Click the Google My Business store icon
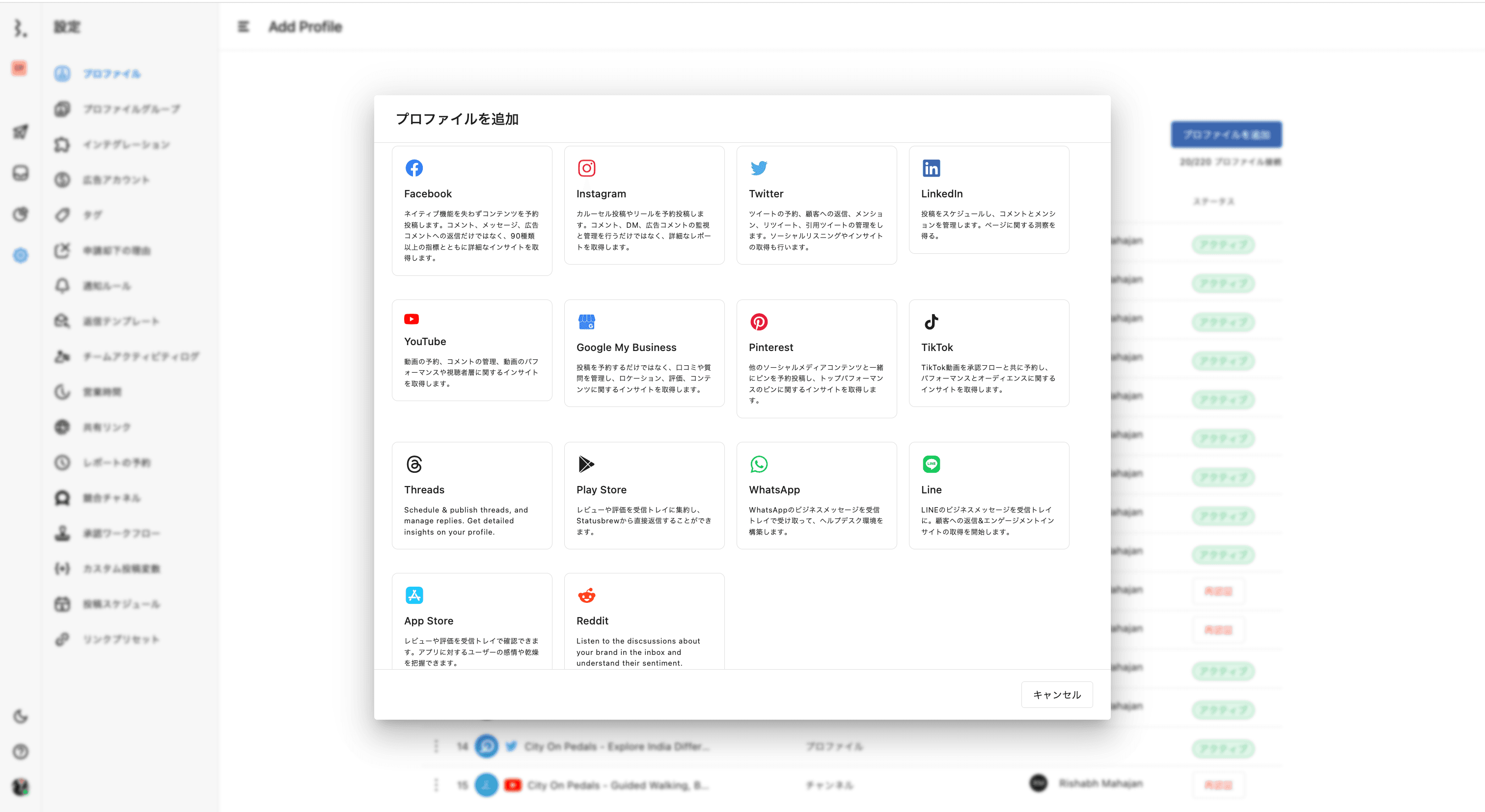This screenshot has width=1485, height=812. 586,322
